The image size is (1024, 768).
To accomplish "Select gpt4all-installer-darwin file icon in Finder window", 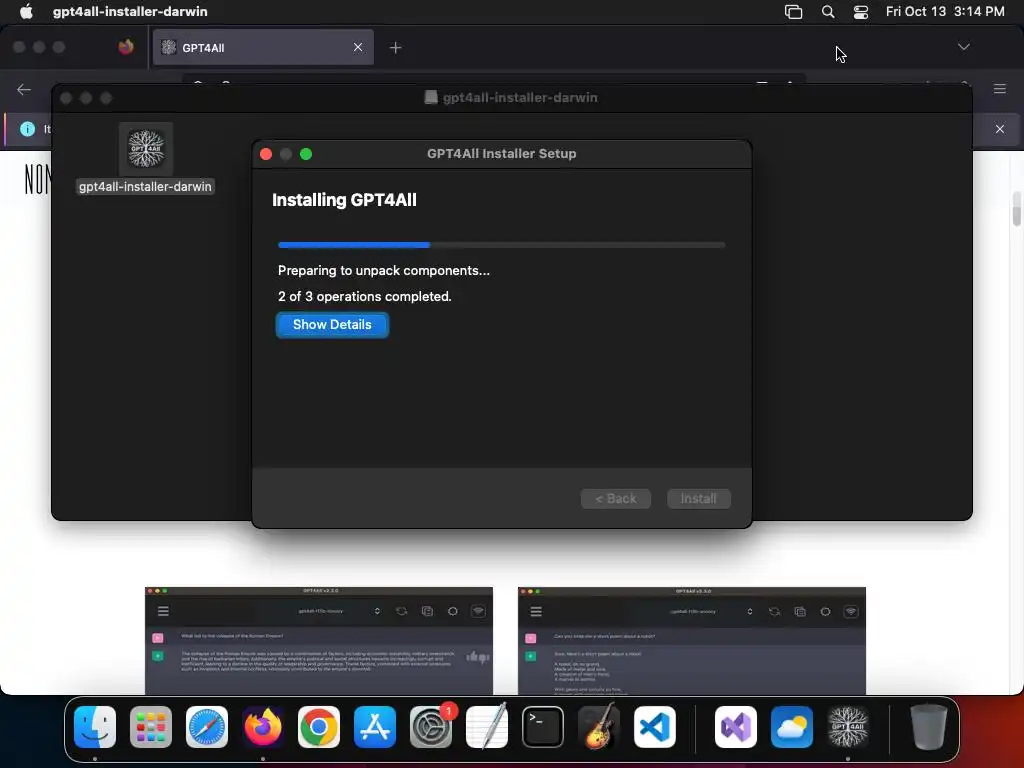I will (146, 149).
